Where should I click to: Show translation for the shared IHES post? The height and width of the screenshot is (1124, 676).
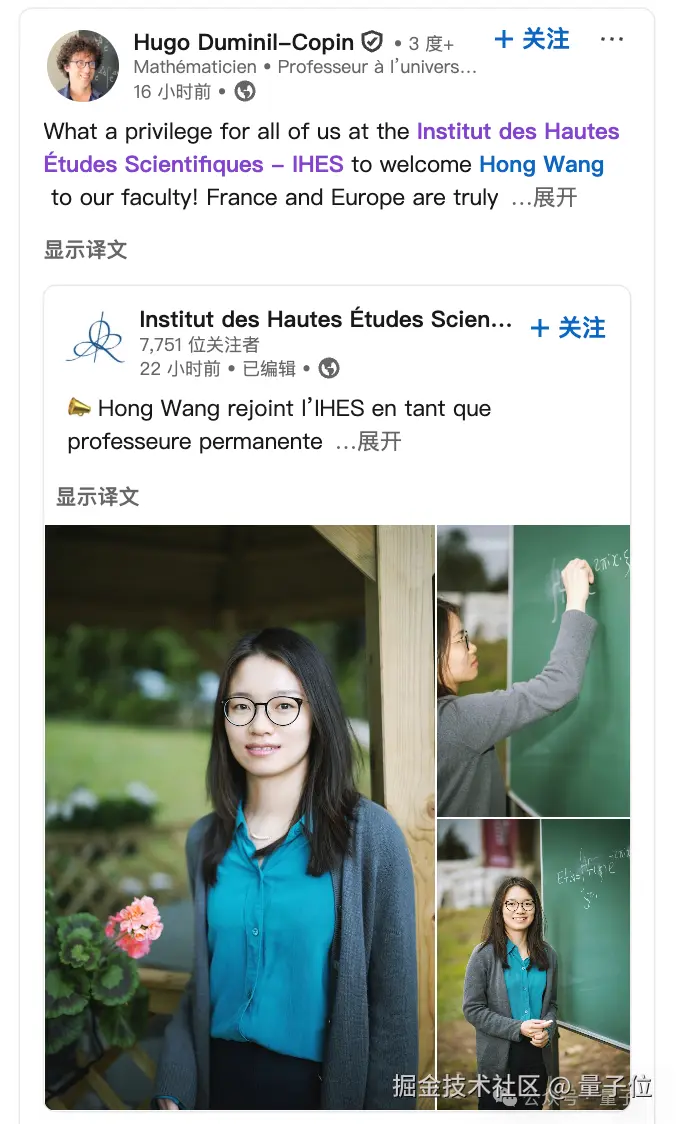click(x=97, y=496)
